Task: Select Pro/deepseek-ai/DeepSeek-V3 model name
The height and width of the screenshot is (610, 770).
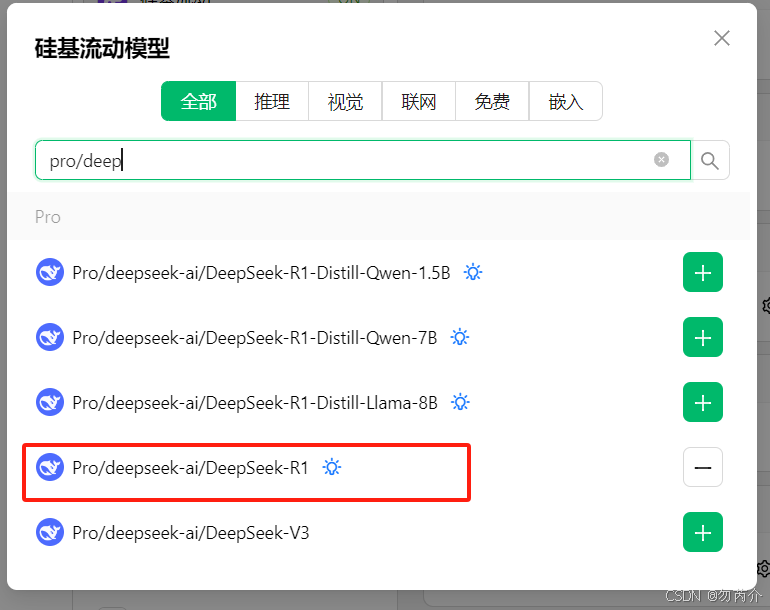Action: click(x=191, y=533)
